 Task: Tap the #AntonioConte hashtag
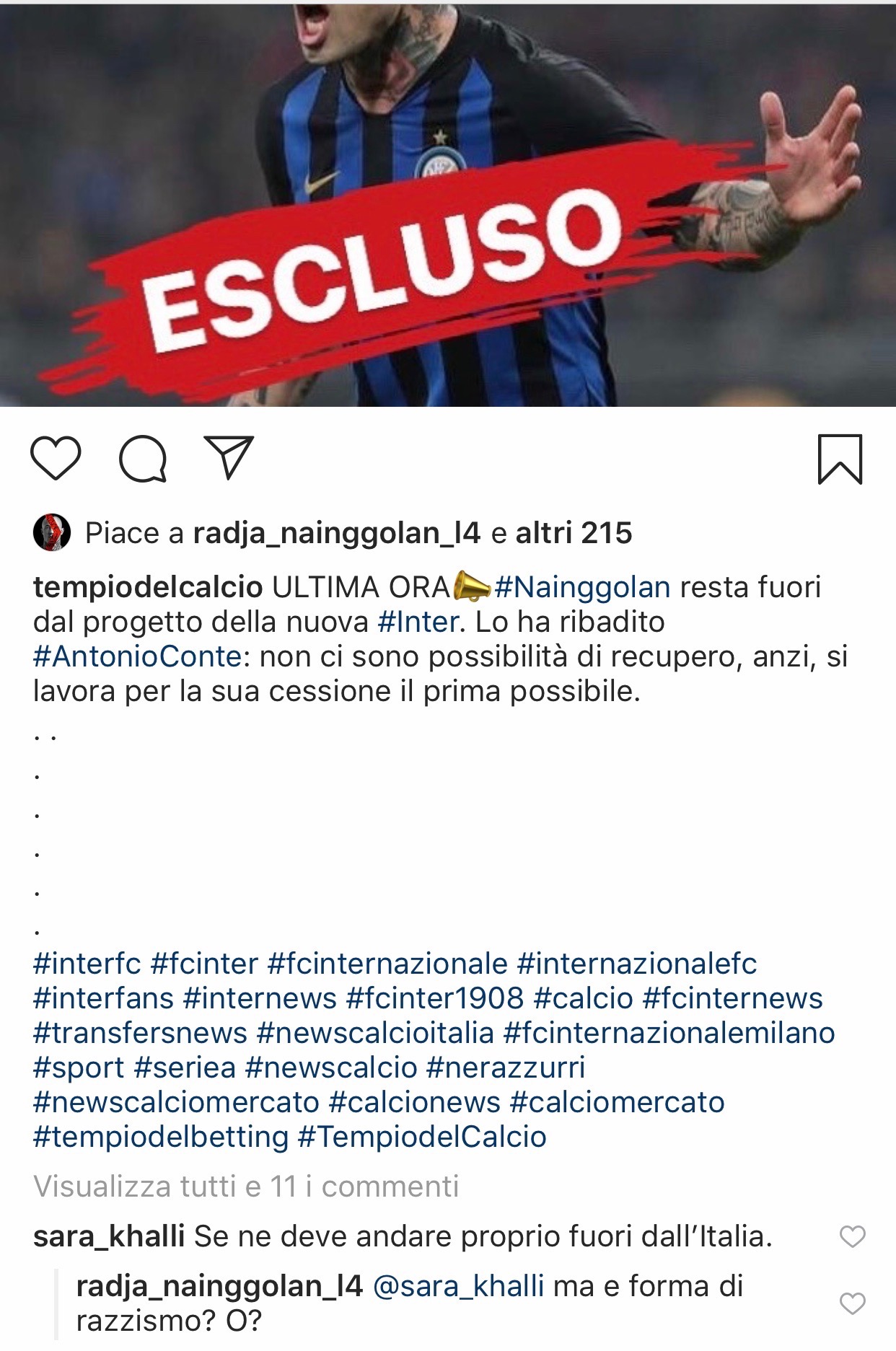click(x=137, y=656)
